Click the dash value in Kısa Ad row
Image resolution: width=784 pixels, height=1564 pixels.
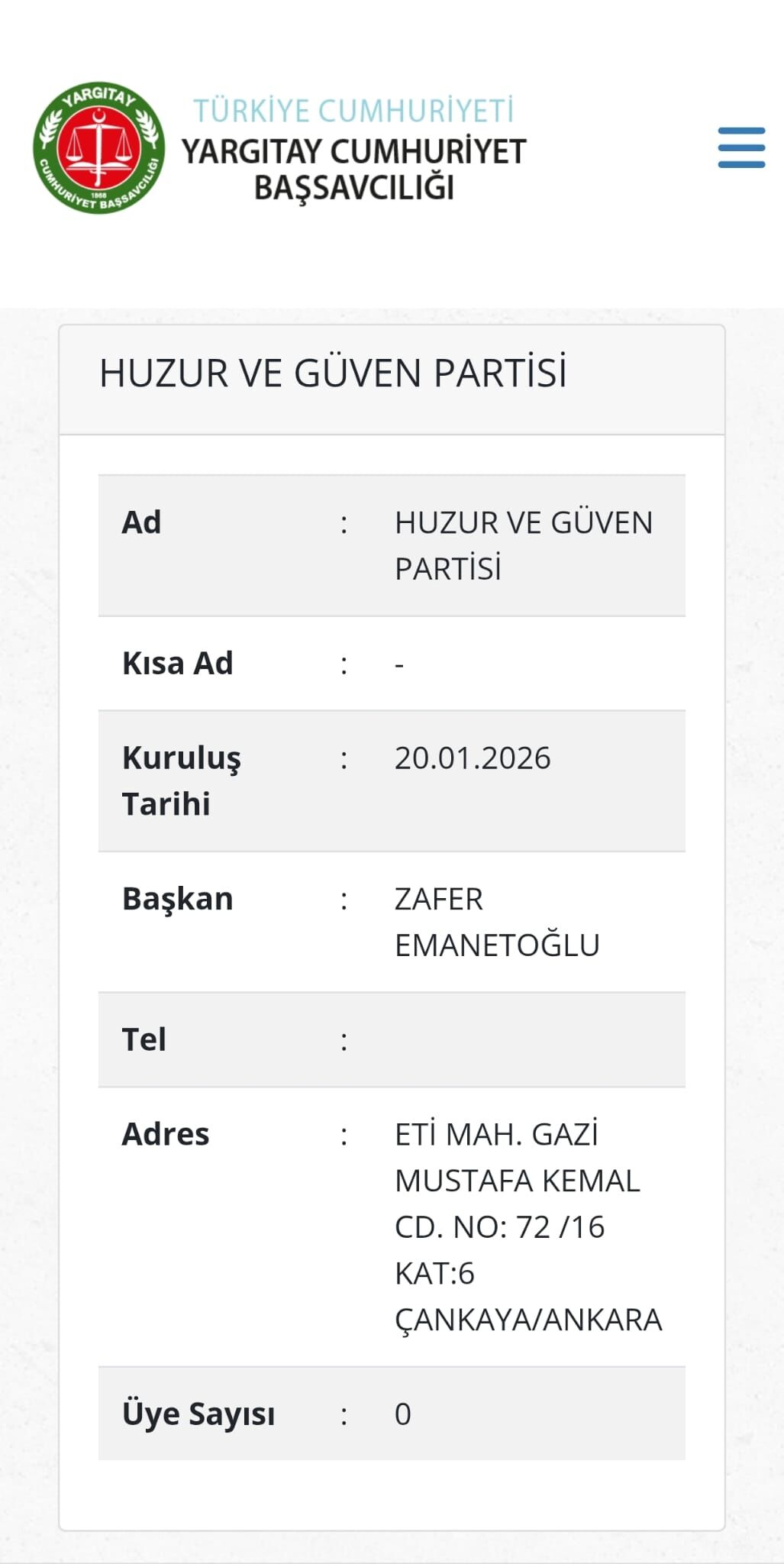point(399,665)
